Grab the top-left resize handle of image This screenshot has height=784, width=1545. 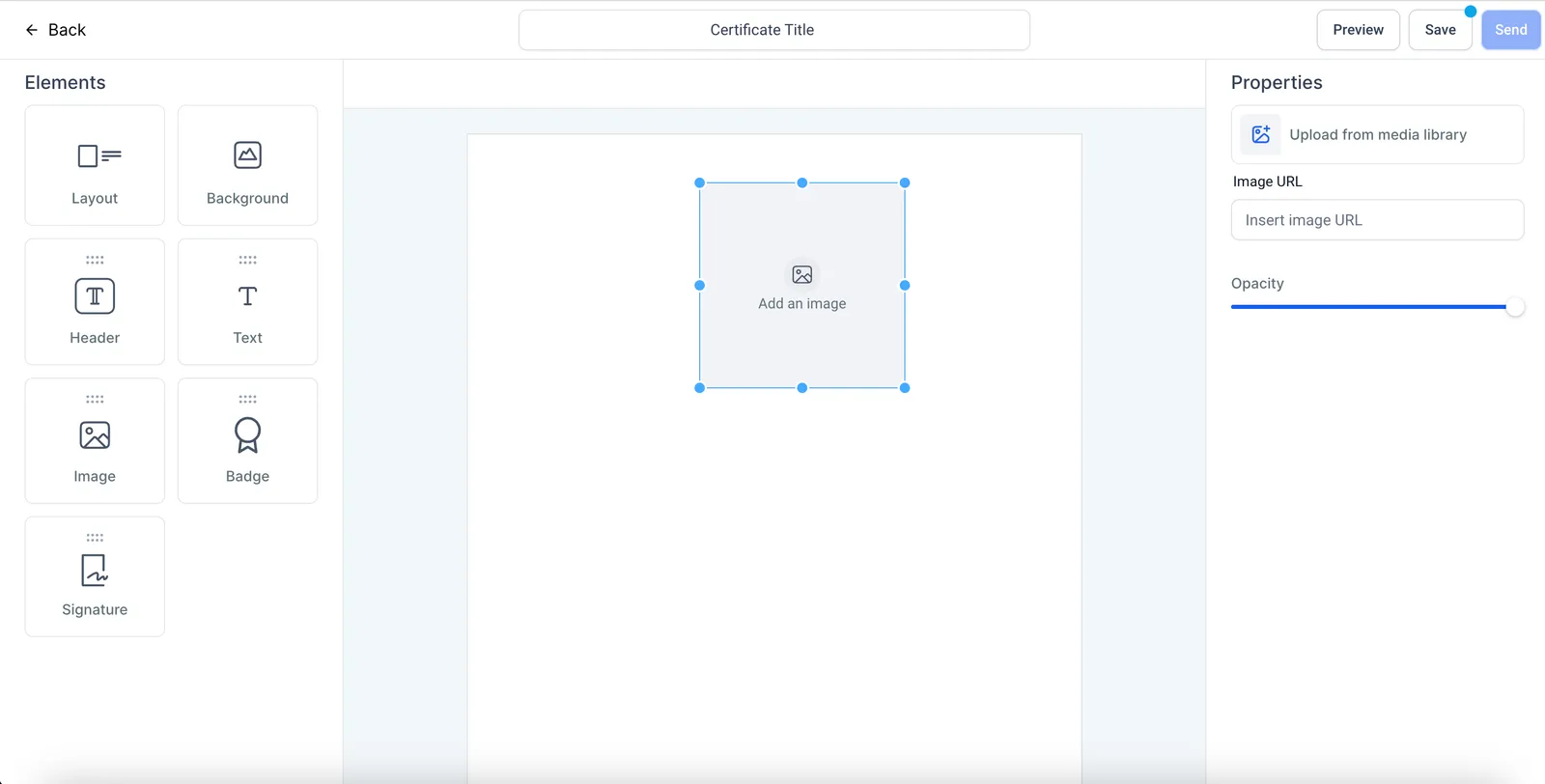(x=700, y=182)
